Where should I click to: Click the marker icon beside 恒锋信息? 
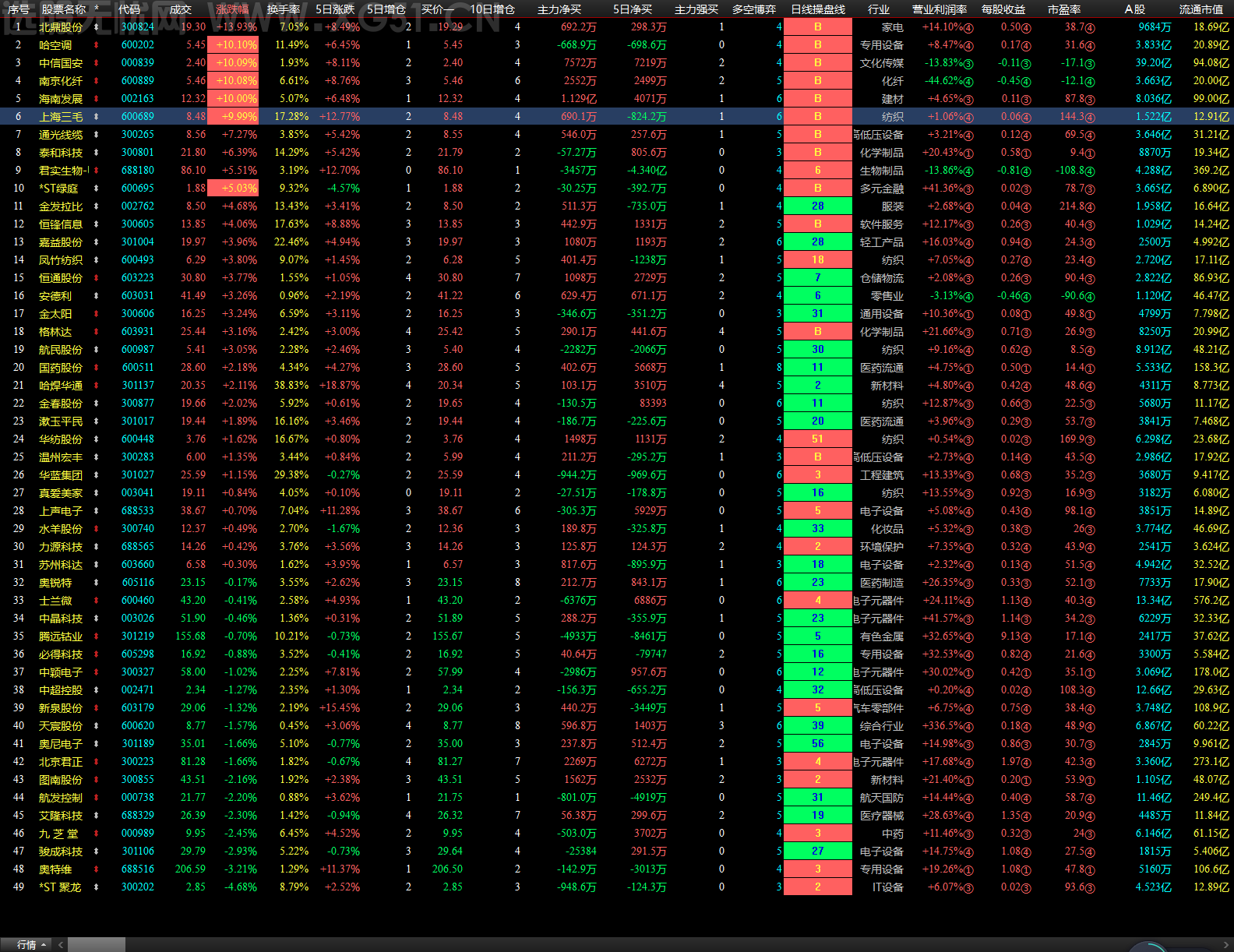click(x=97, y=224)
